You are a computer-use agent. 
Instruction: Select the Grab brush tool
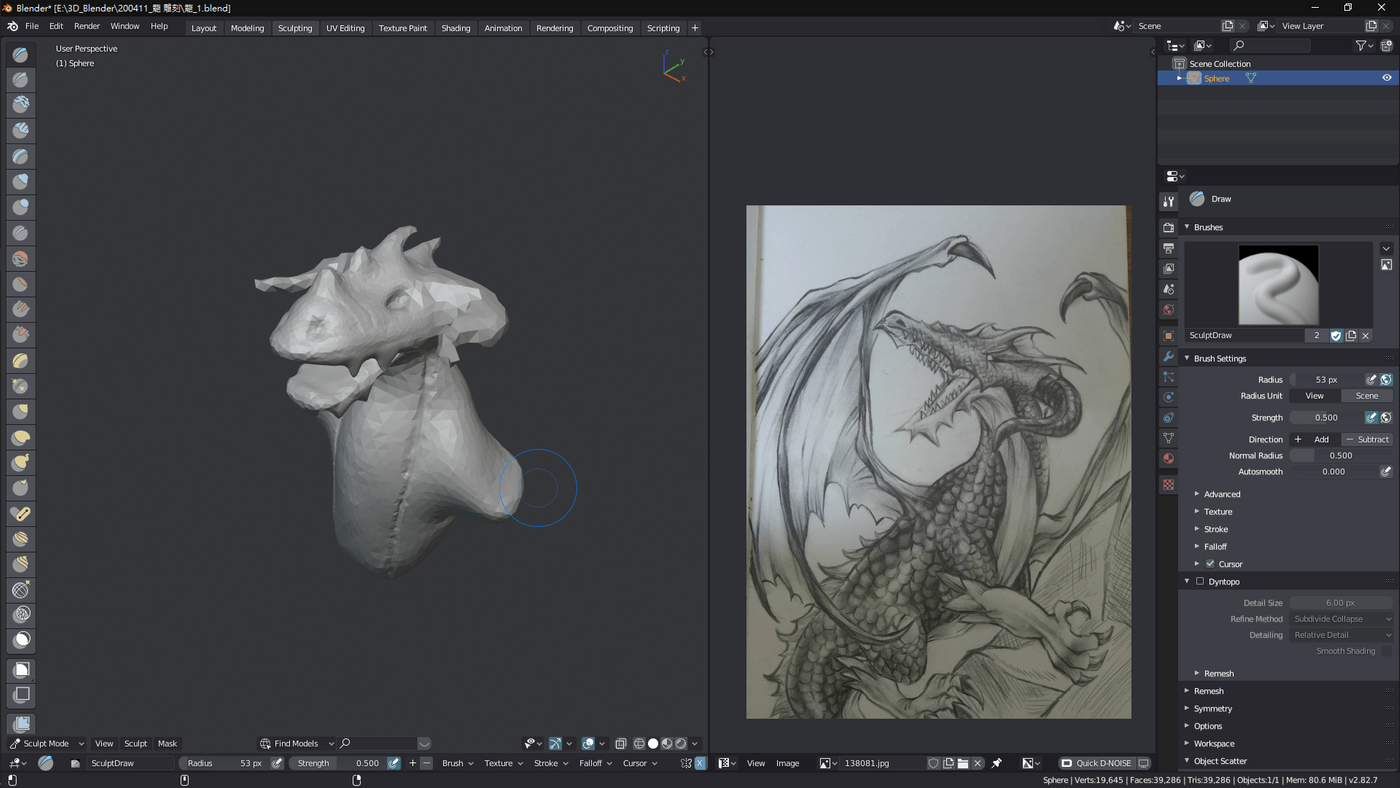pyautogui.click(x=21, y=411)
